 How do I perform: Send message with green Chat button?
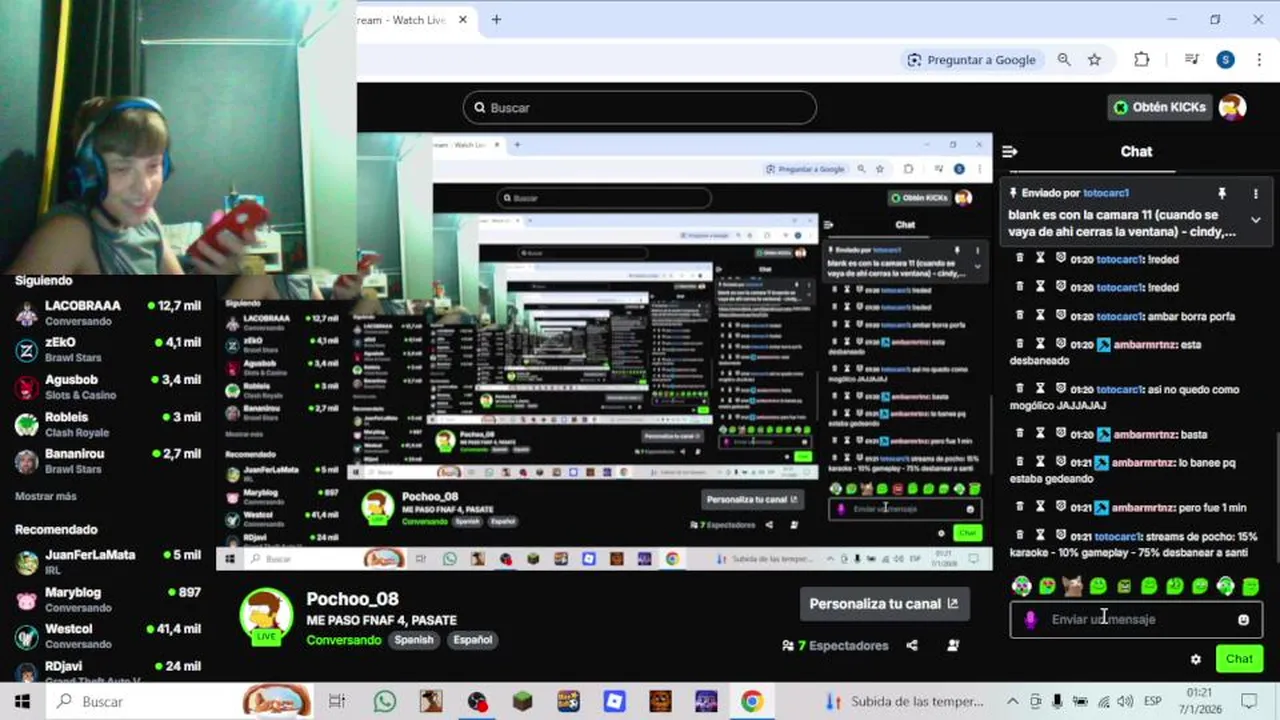tap(1239, 659)
